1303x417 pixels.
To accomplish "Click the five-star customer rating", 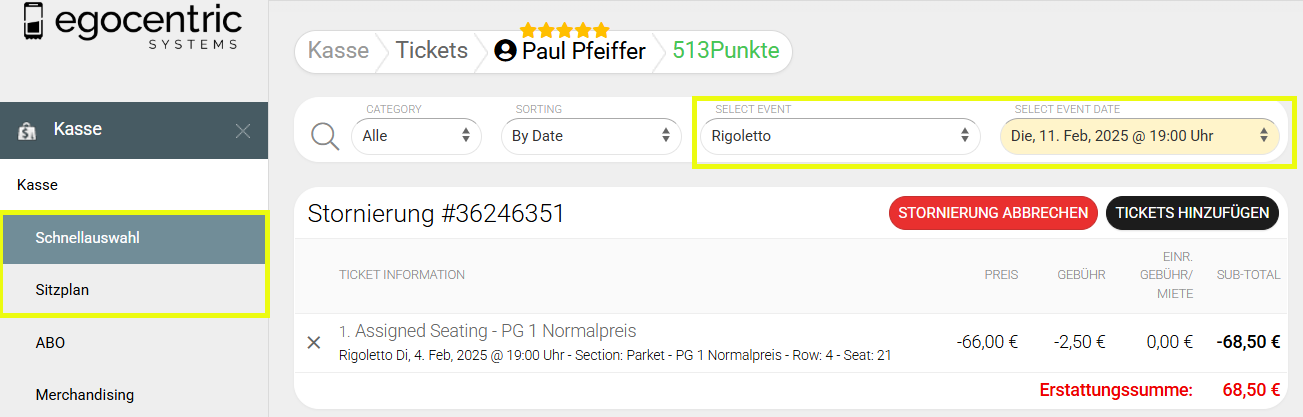I will coord(564,30).
